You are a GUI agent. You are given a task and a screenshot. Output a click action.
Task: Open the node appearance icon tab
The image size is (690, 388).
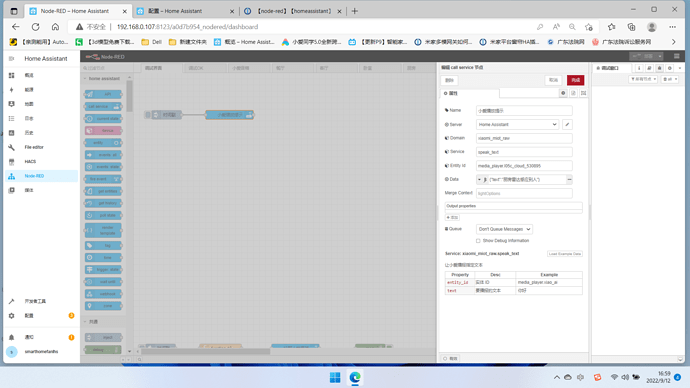[x=583, y=93]
